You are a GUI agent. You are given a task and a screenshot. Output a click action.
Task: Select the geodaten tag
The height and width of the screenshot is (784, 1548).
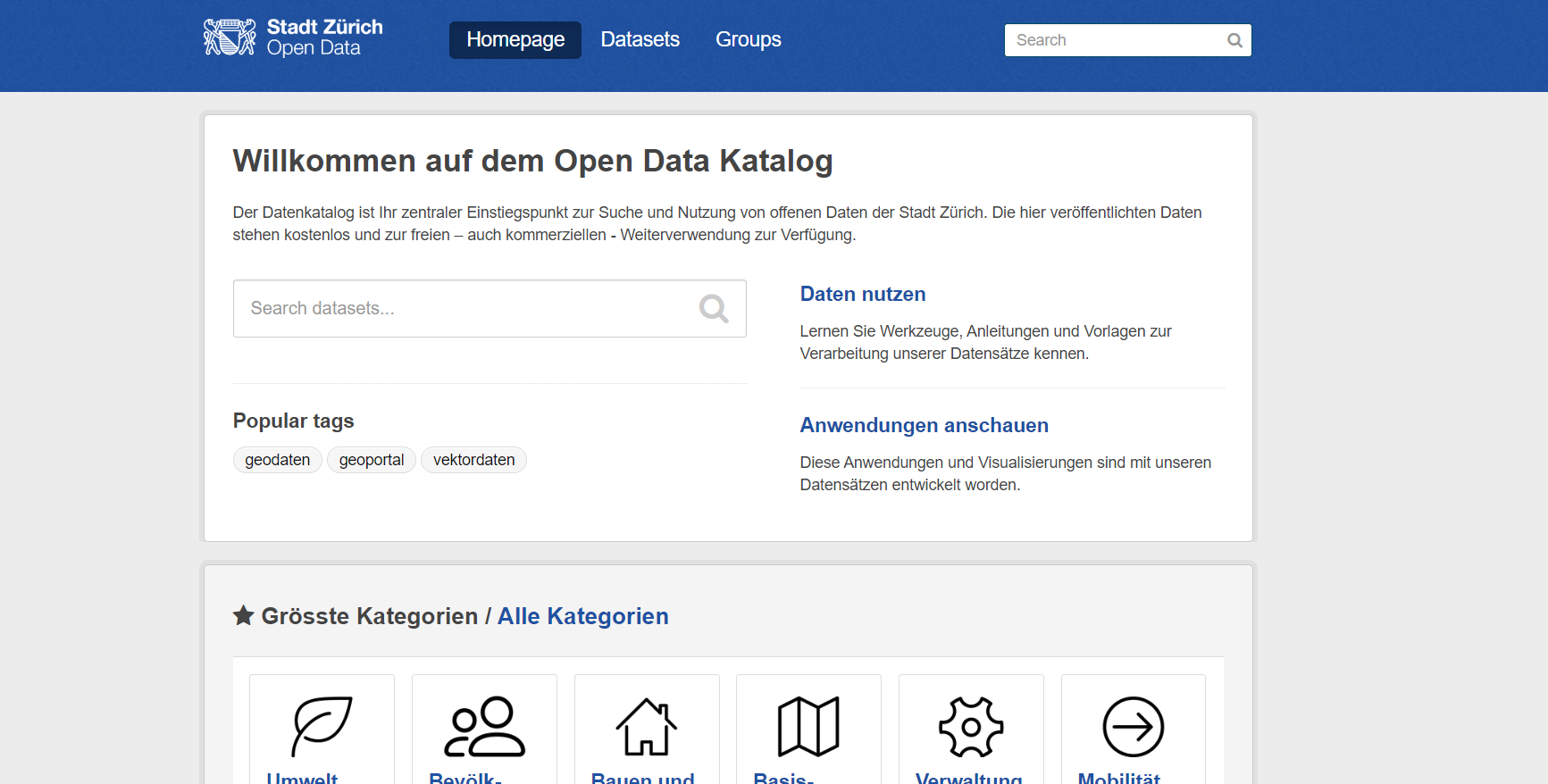(277, 460)
